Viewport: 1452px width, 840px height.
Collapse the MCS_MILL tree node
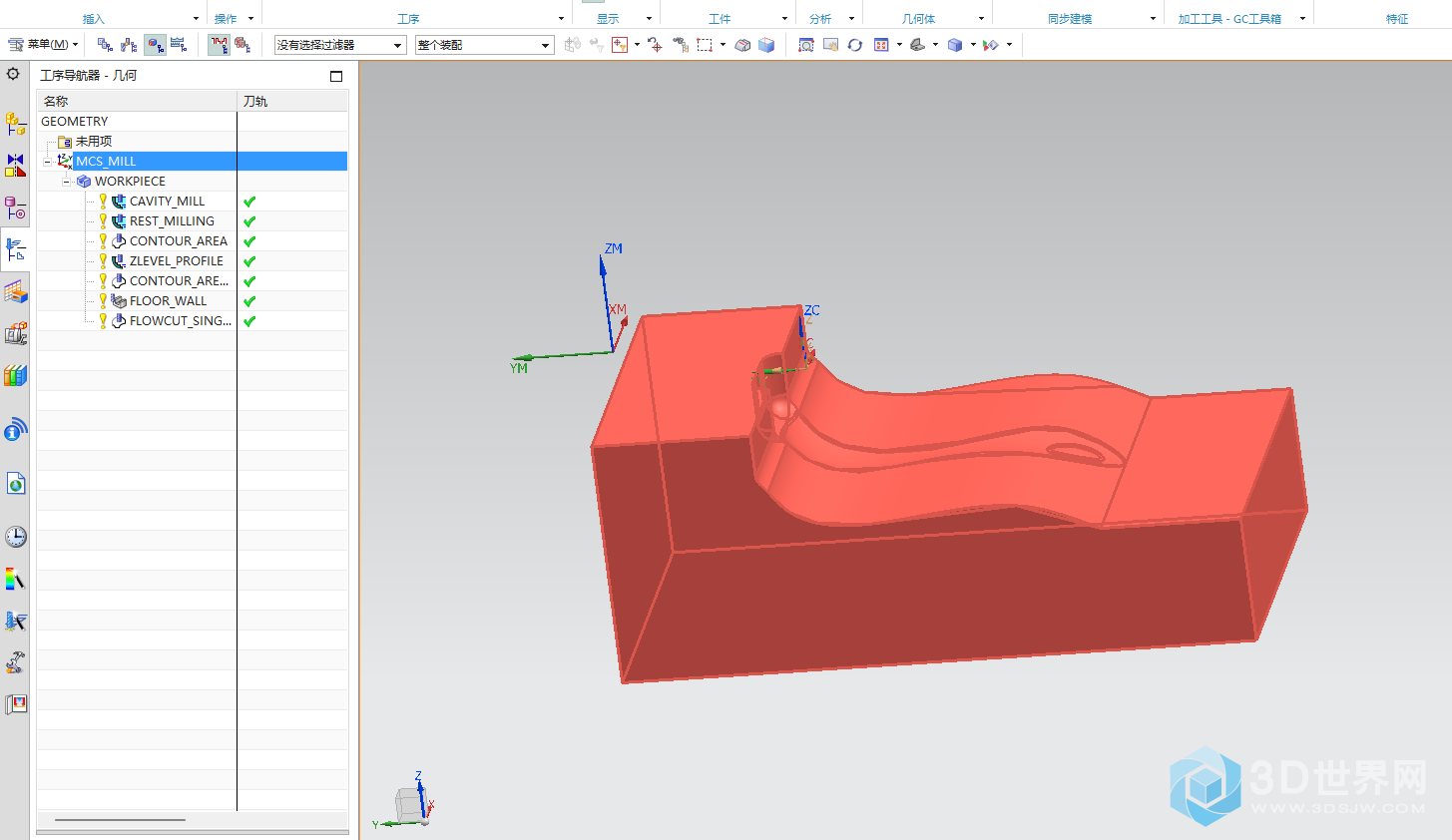click(47, 162)
